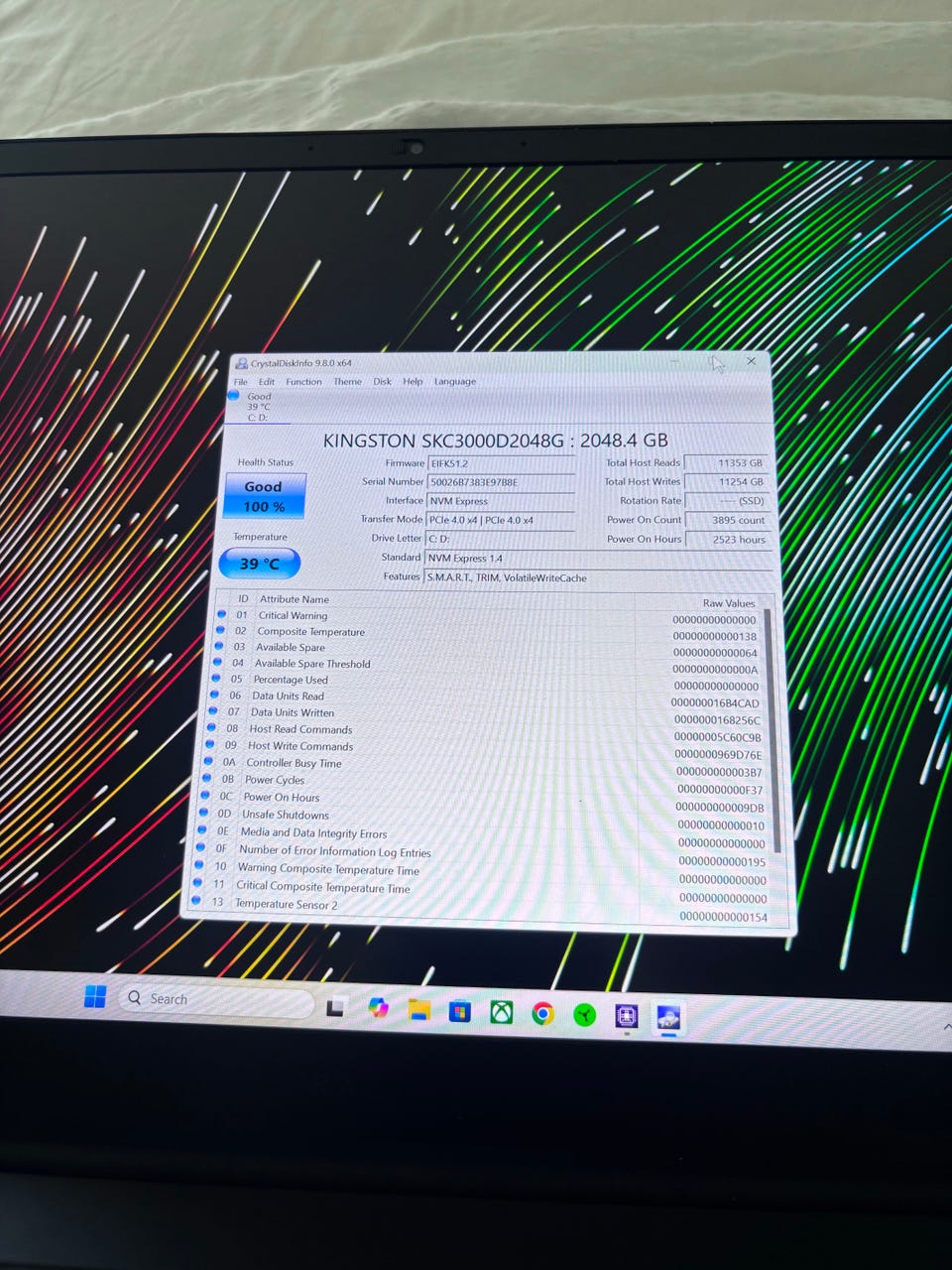The image size is (952, 1270).
Task: Open the purple chip app on taskbar
Action: click(626, 1015)
